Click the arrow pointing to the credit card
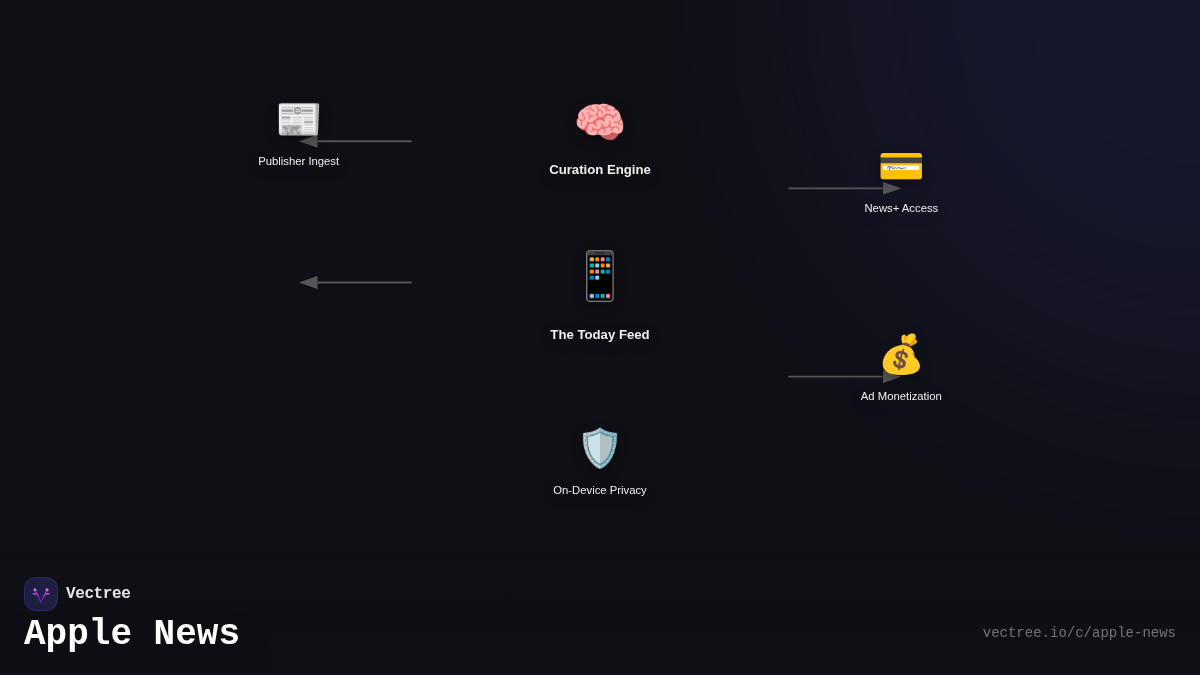The width and height of the screenshot is (1200, 675). pos(840,188)
